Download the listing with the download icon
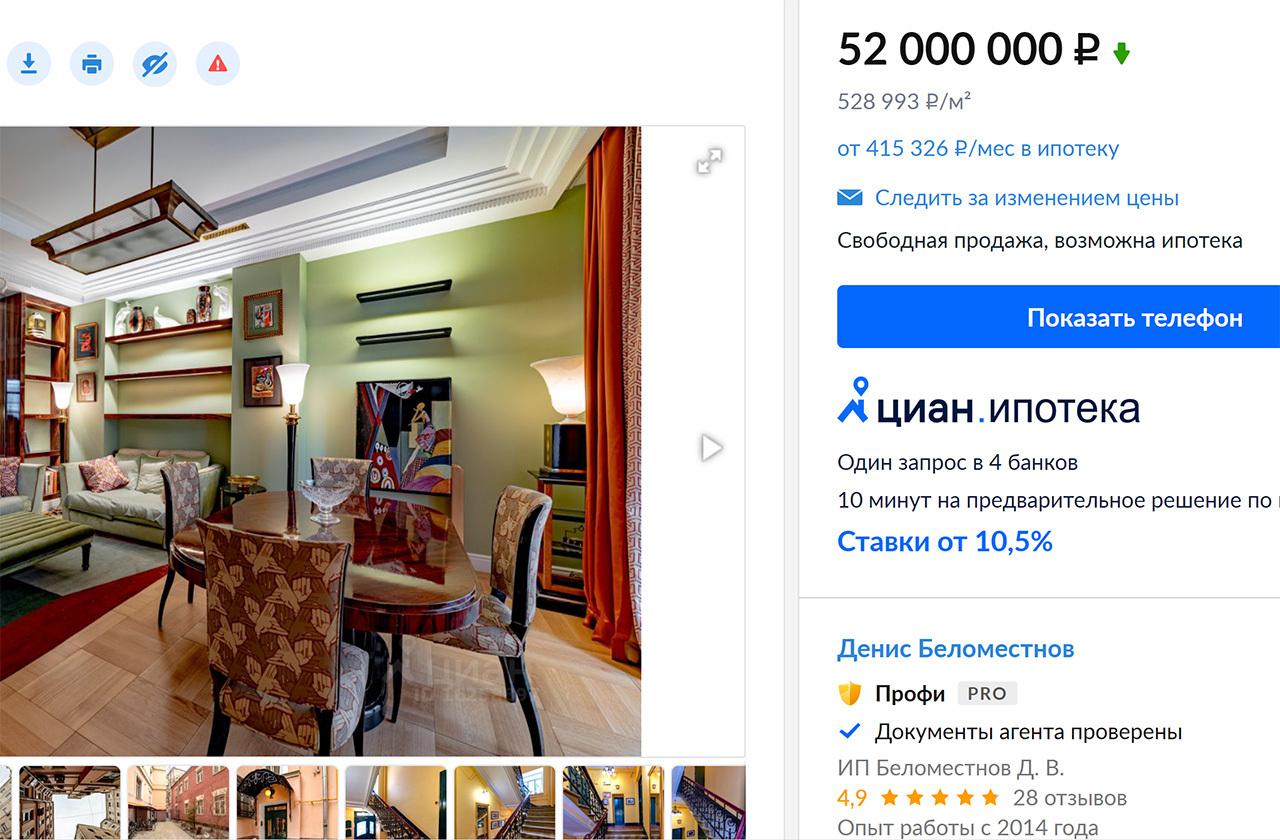The image size is (1280, 840). click(x=29, y=64)
